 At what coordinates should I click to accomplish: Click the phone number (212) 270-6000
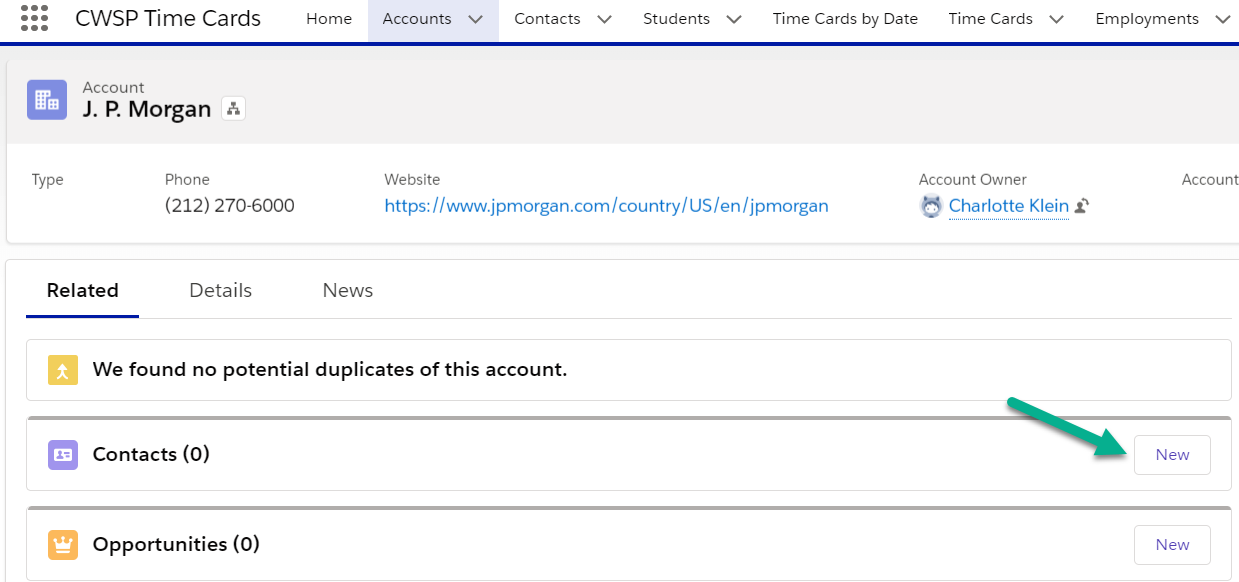(230, 206)
